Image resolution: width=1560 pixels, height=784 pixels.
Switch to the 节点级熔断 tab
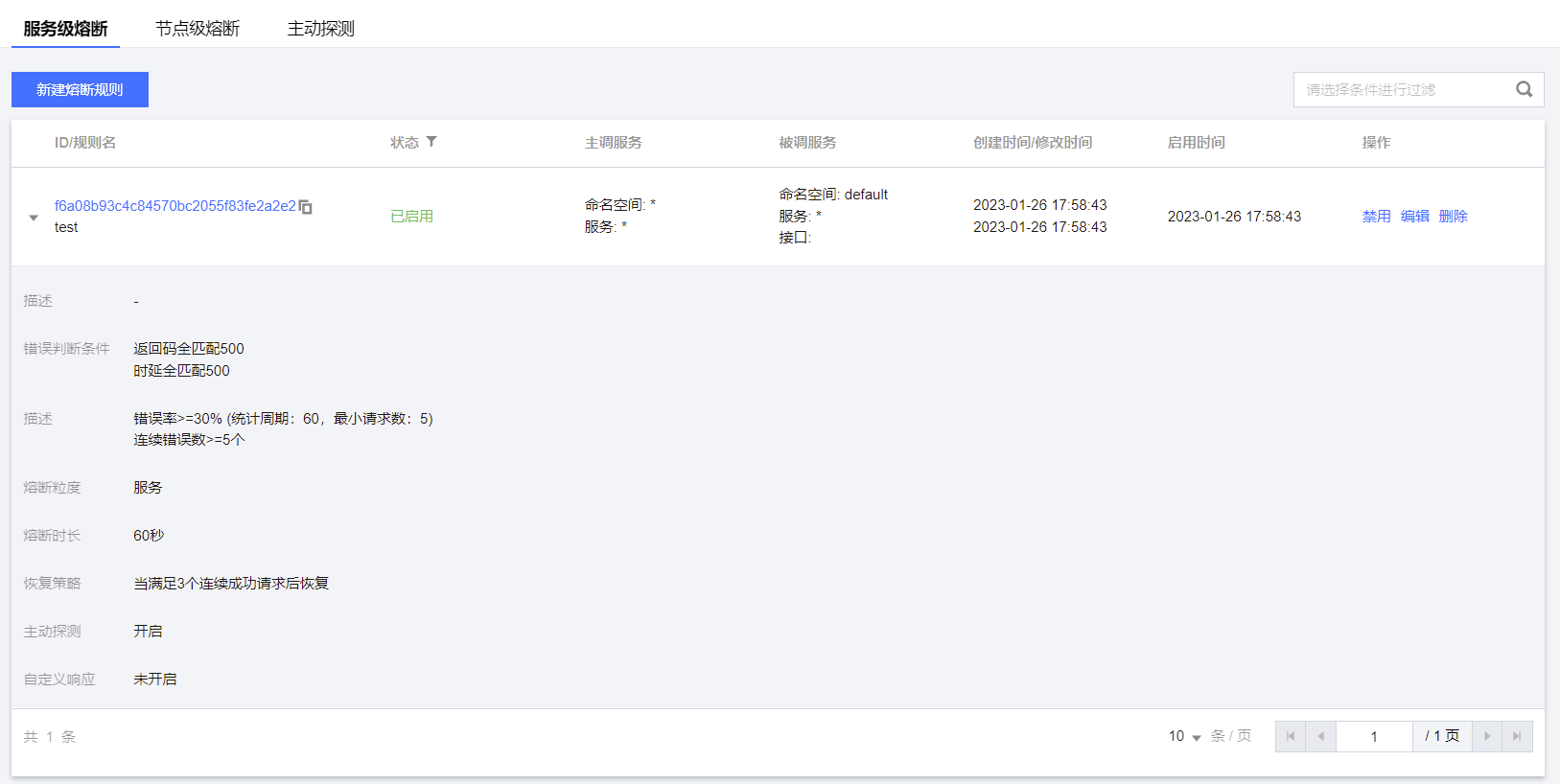coord(198,29)
